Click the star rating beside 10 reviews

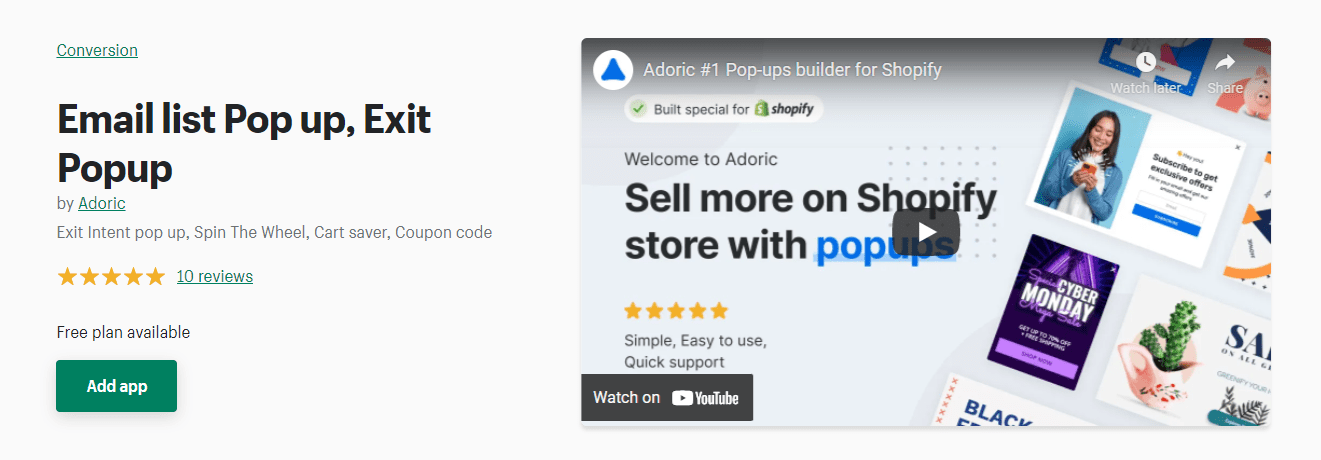click(111, 277)
